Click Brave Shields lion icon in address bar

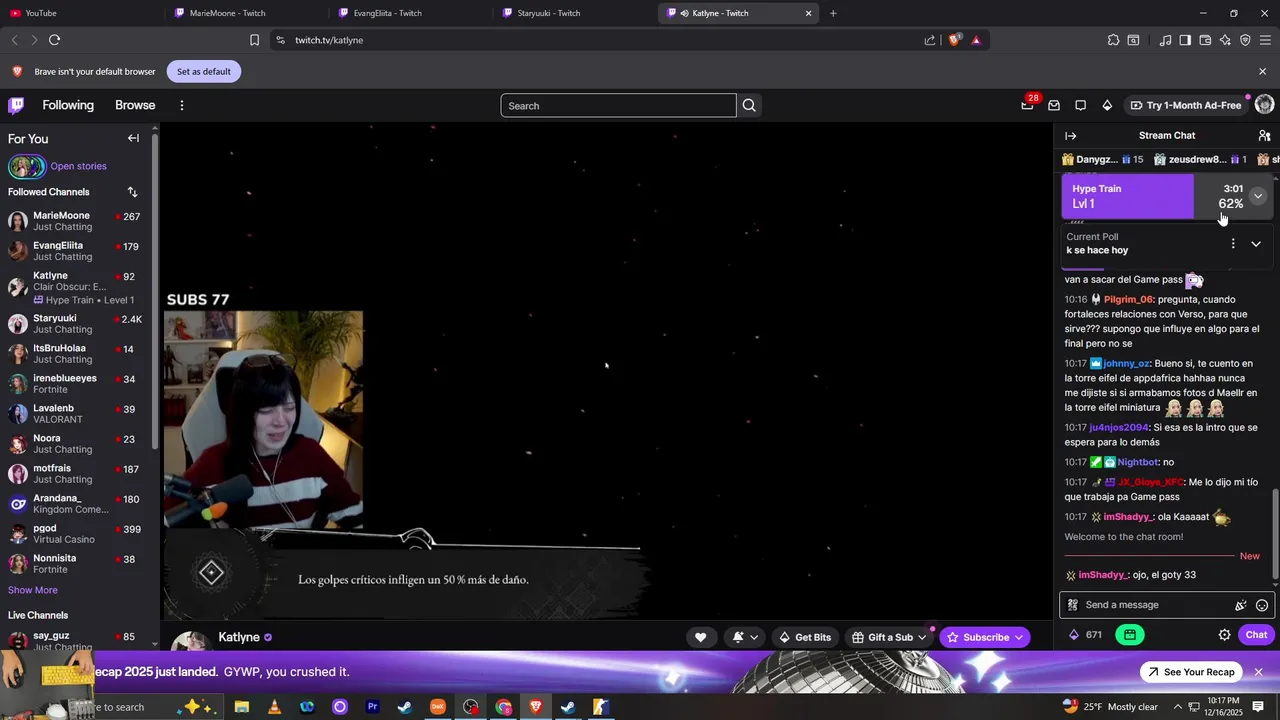pyautogui.click(x=954, y=40)
